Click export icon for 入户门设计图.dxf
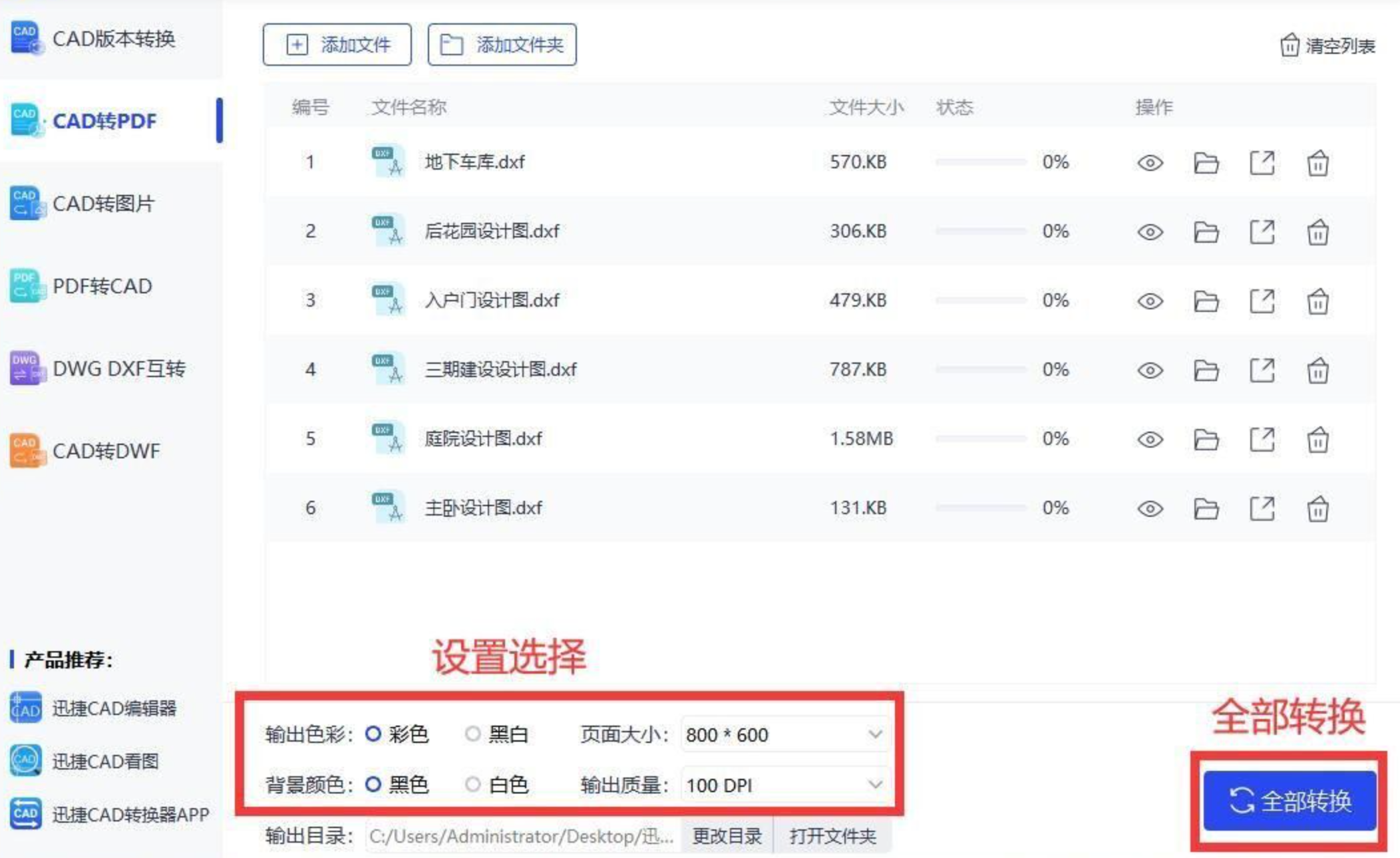The width and height of the screenshot is (1400, 858). (1262, 301)
